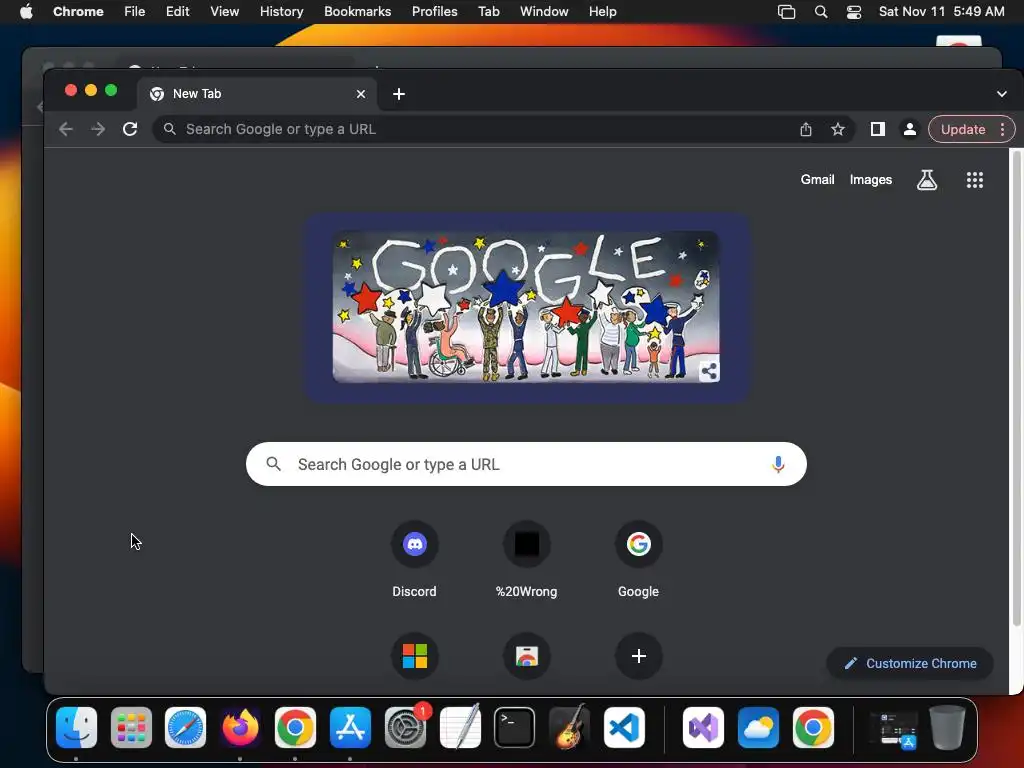Open the Profiles menu
The height and width of the screenshot is (768, 1024).
(434, 12)
